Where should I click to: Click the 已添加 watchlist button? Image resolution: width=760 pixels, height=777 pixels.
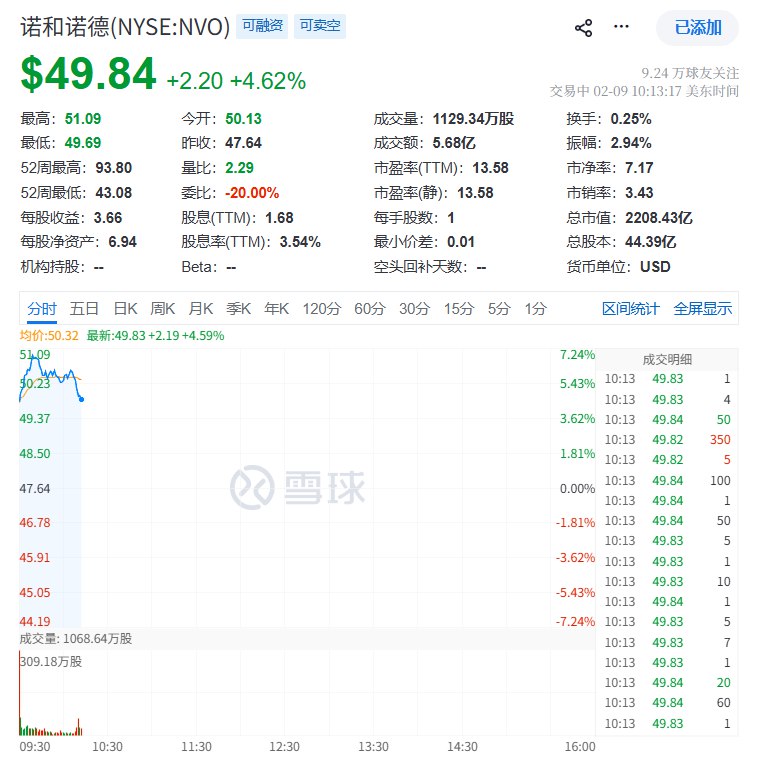(x=697, y=28)
